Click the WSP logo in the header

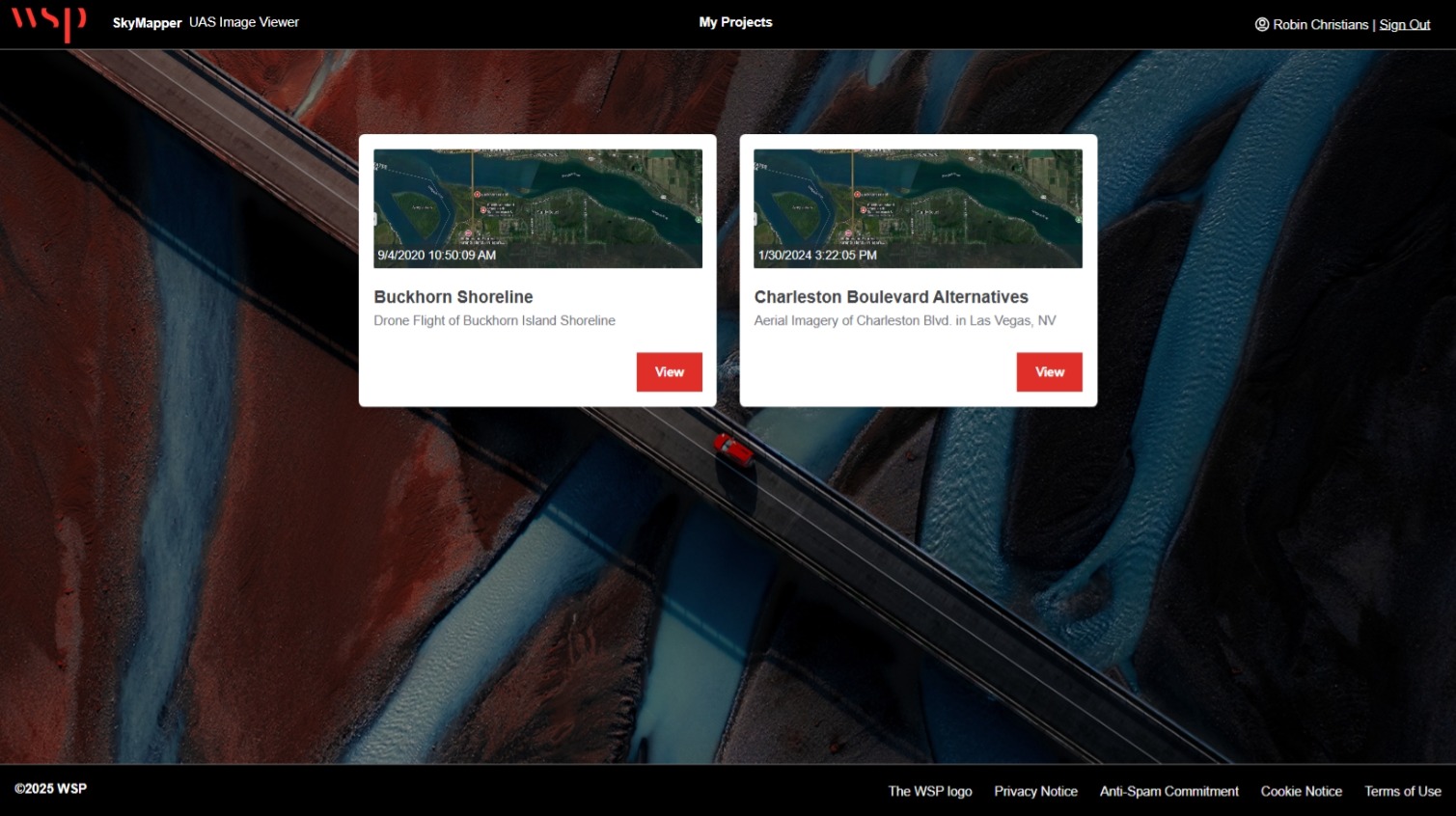click(48, 22)
